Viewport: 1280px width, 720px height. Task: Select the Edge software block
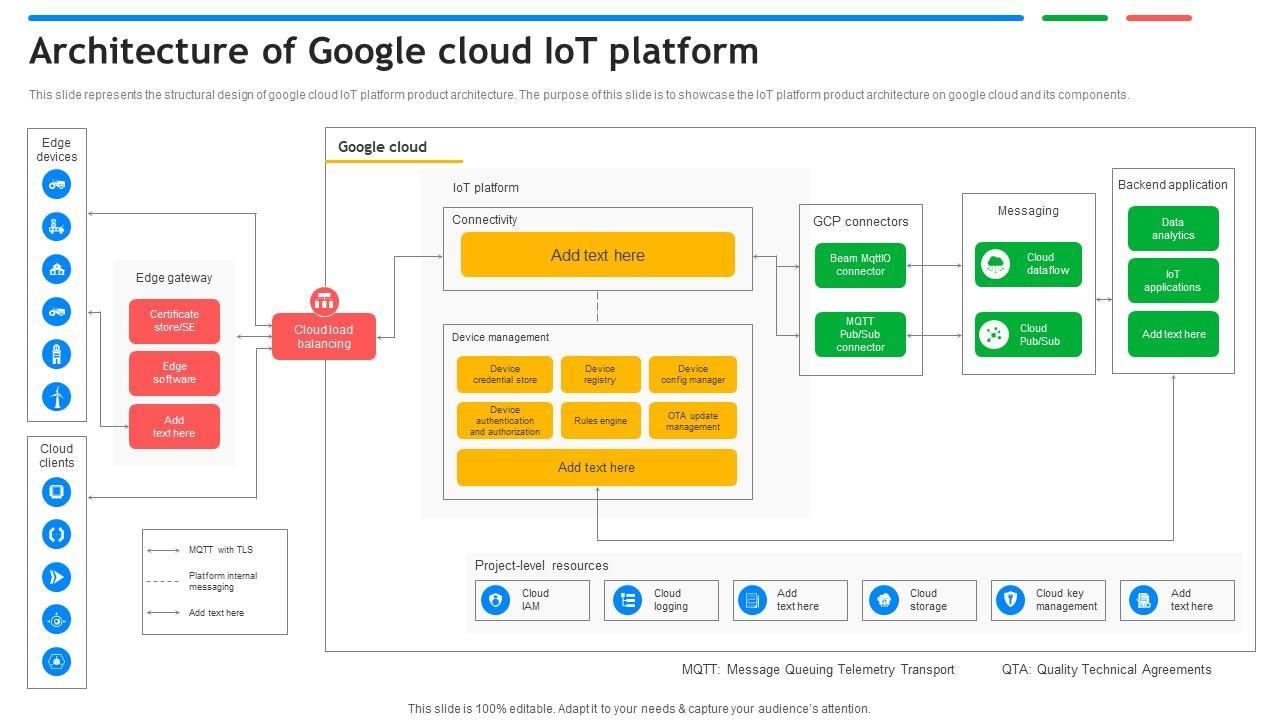pos(174,373)
